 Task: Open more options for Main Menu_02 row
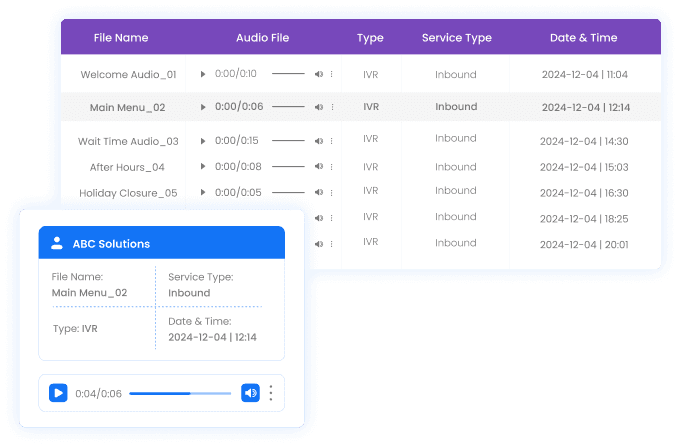[333, 107]
